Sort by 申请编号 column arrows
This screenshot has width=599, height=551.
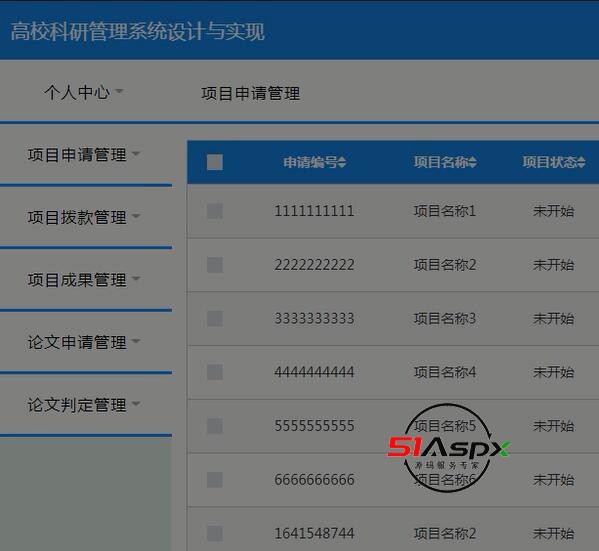342,162
